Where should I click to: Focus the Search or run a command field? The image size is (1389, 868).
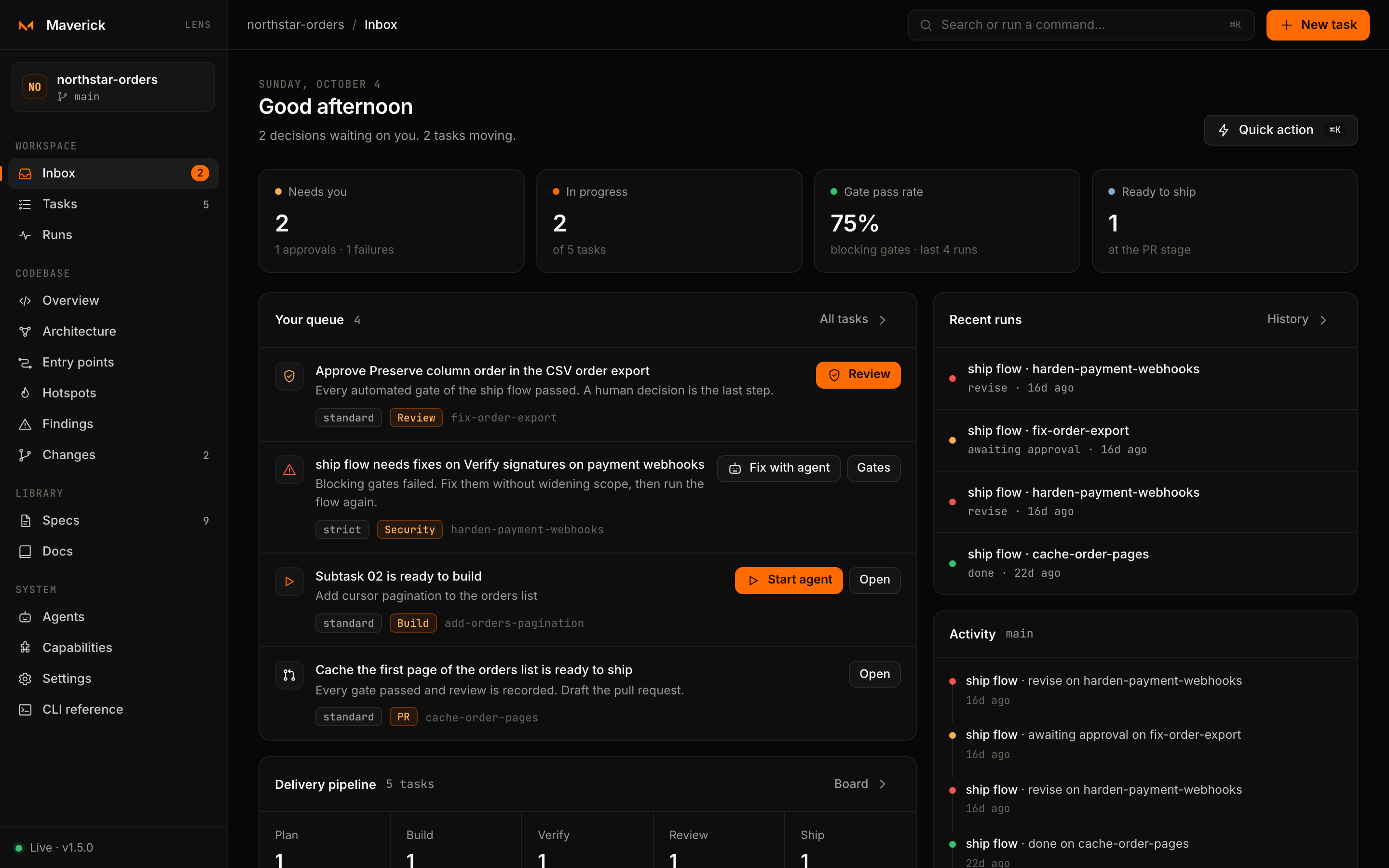(x=1080, y=25)
